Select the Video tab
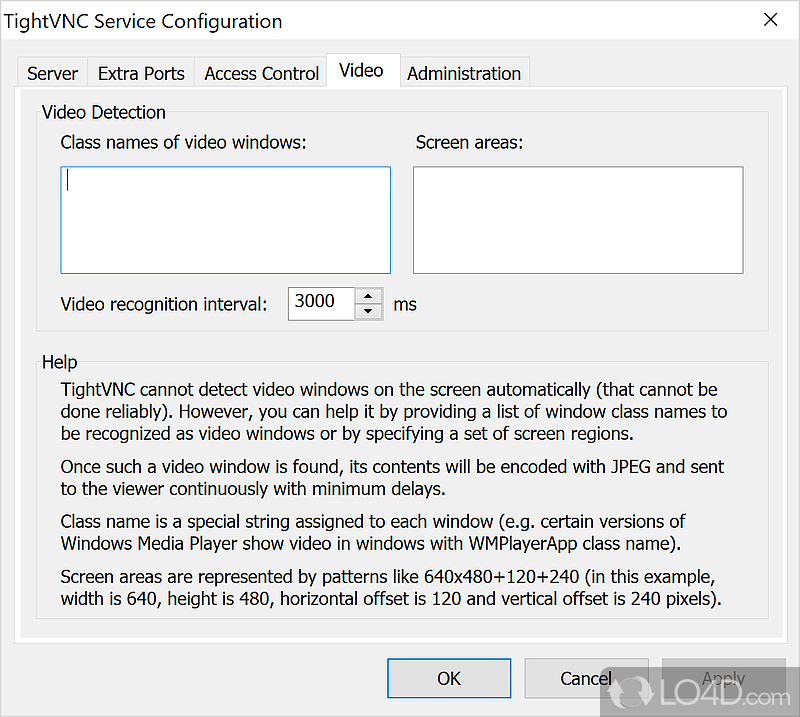This screenshot has width=800, height=717. 361,70
